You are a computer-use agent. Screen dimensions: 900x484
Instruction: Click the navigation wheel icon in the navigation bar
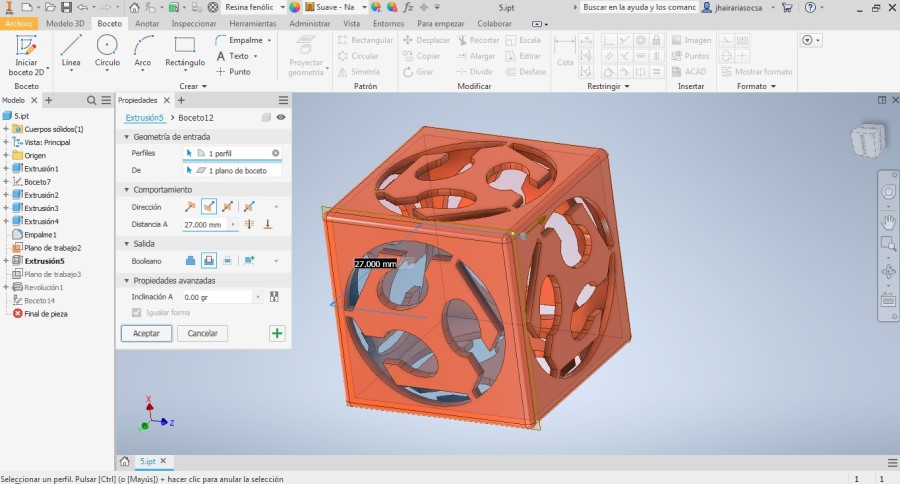pyautogui.click(x=888, y=192)
